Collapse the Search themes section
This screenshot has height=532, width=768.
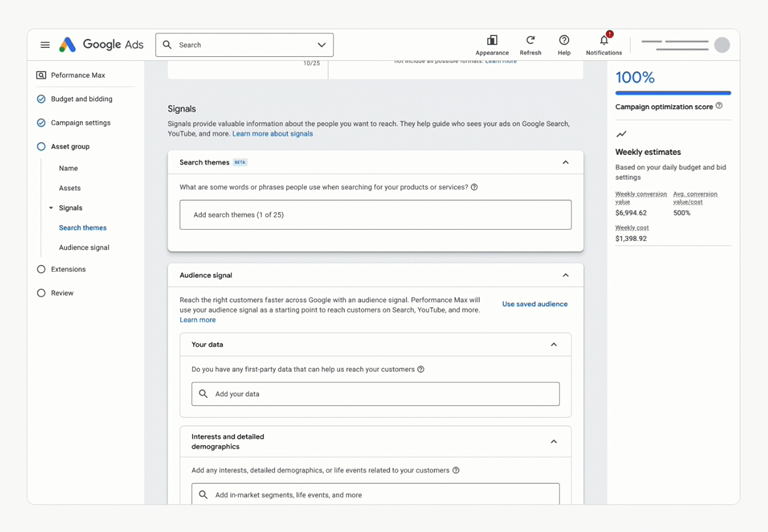pyautogui.click(x=565, y=162)
